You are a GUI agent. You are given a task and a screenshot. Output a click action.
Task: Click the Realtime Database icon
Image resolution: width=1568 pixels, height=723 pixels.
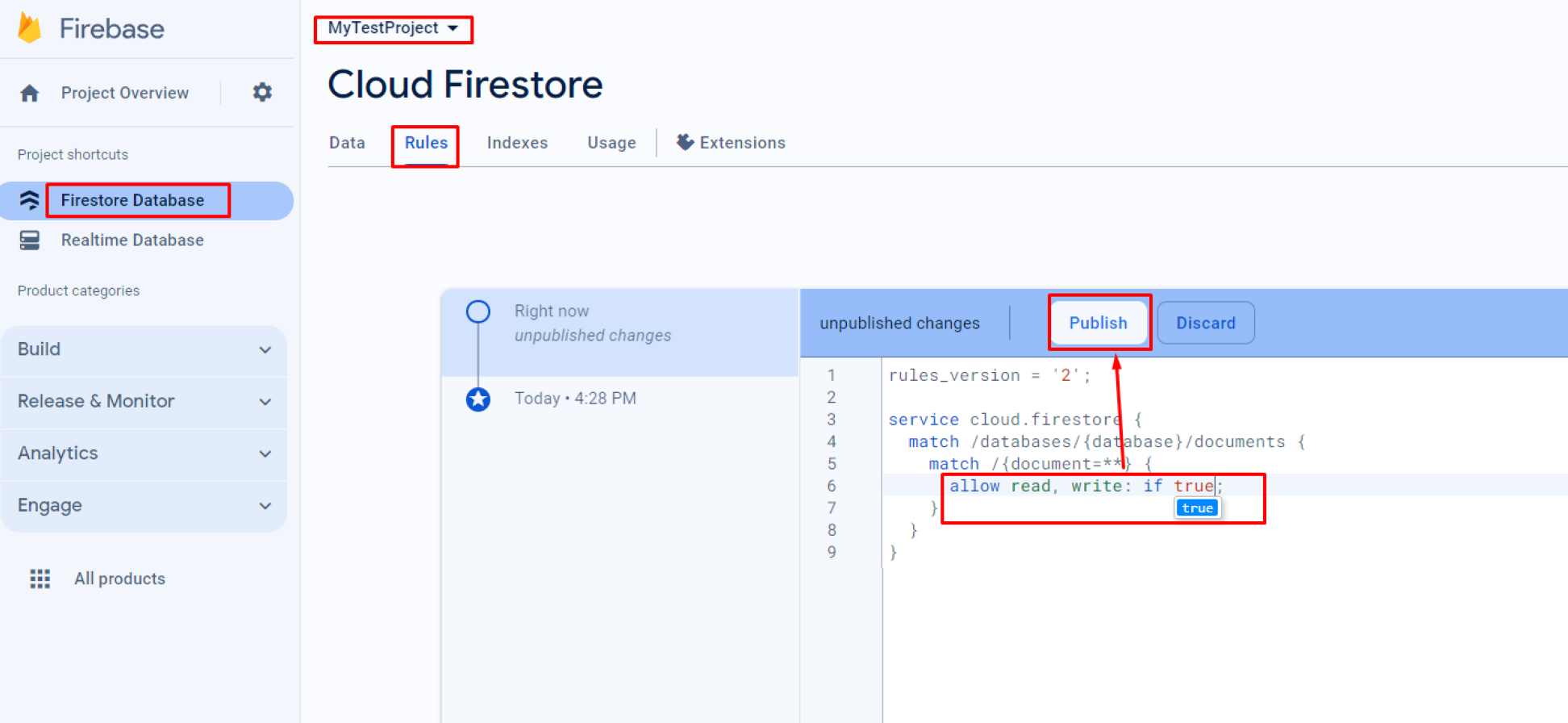point(30,240)
